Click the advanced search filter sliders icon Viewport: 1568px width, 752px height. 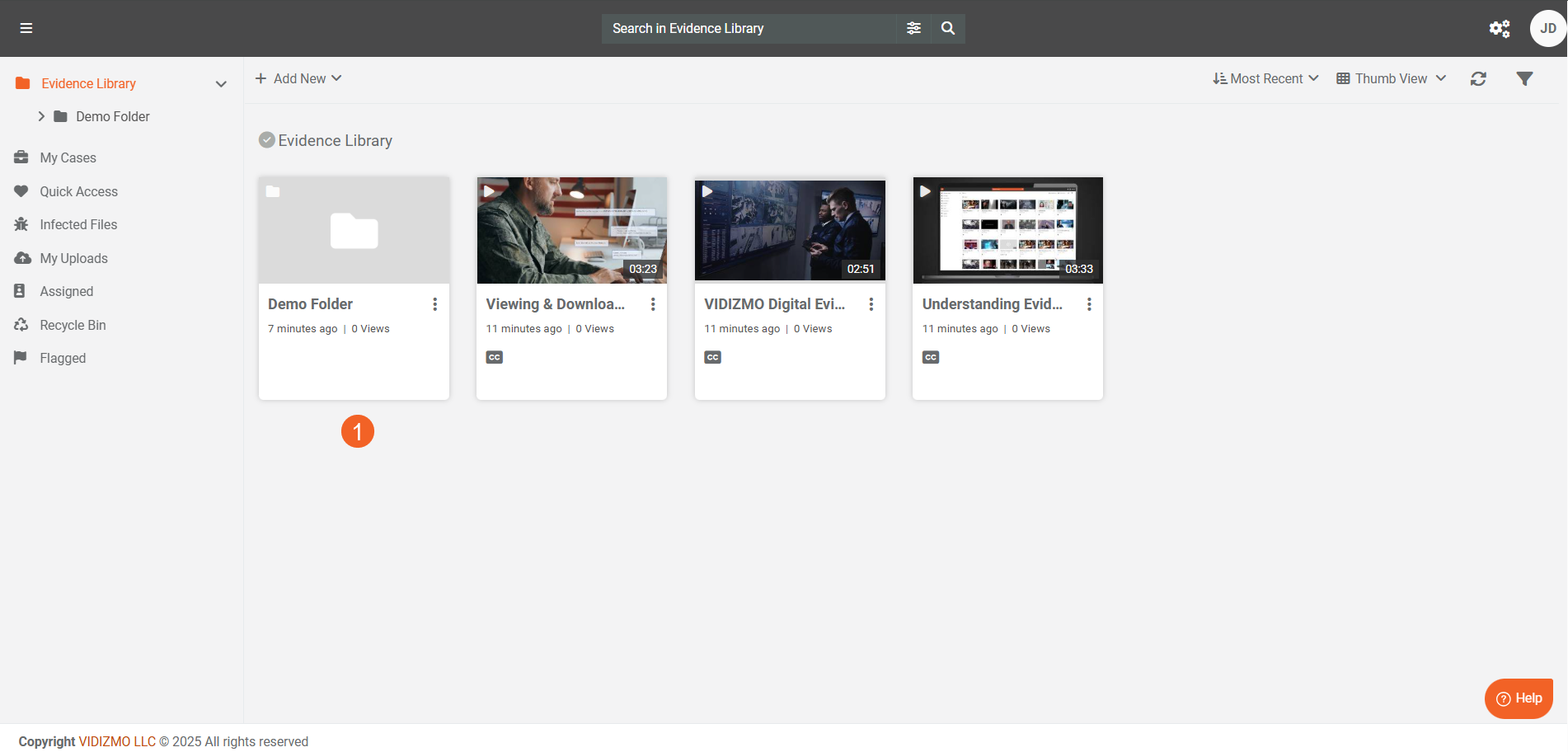pos(913,28)
